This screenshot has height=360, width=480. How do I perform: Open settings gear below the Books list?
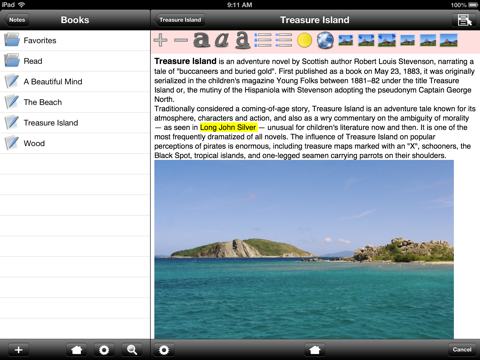[104, 350]
